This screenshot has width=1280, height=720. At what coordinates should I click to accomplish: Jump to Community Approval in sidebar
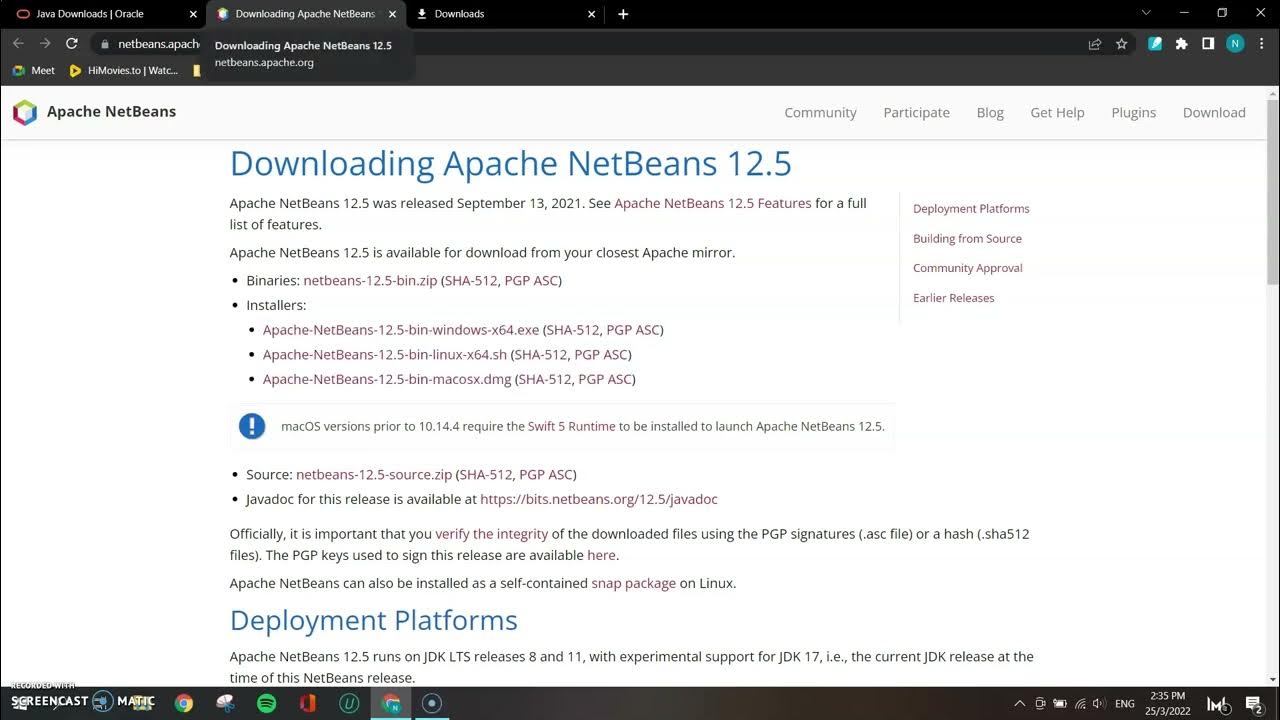pos(967,268)
